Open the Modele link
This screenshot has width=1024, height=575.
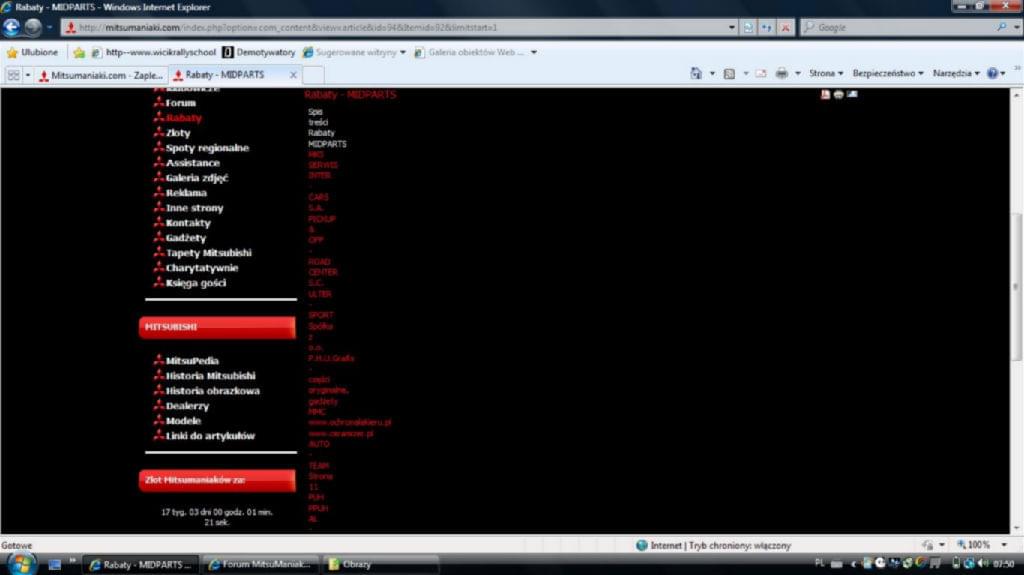183,421
